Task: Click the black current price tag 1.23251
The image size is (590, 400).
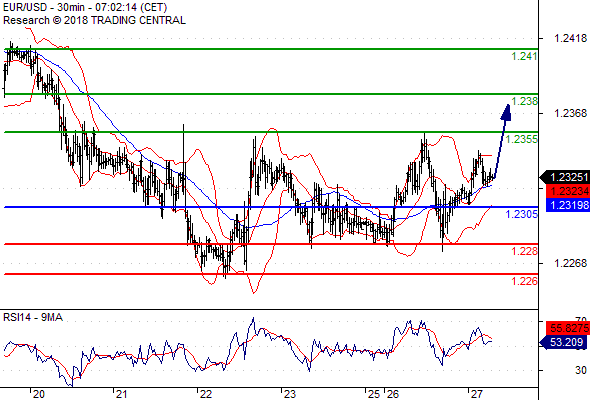Action: (565, 177)
